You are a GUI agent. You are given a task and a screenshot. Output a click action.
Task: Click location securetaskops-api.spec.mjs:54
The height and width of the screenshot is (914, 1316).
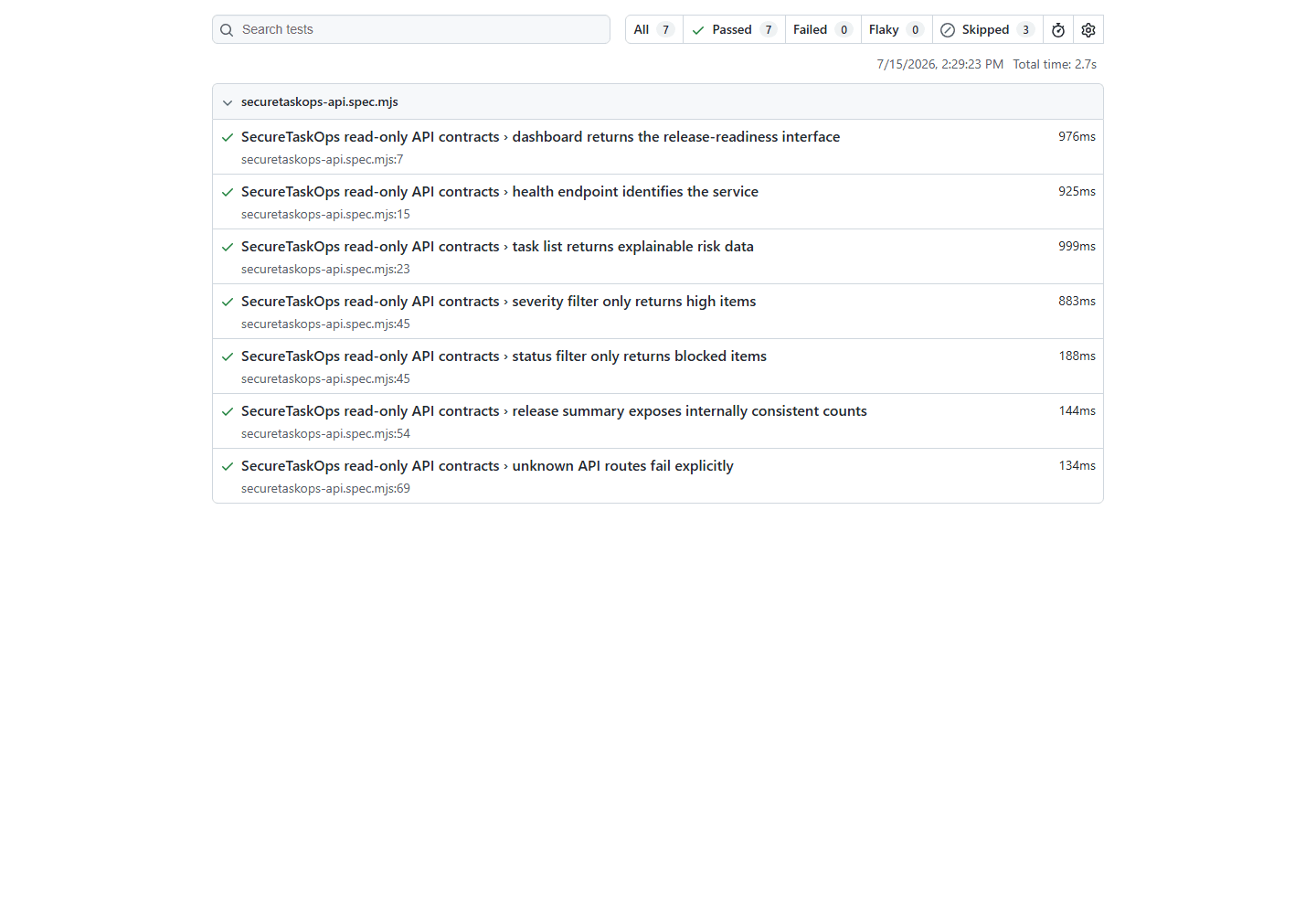click(x=325, y=433)
